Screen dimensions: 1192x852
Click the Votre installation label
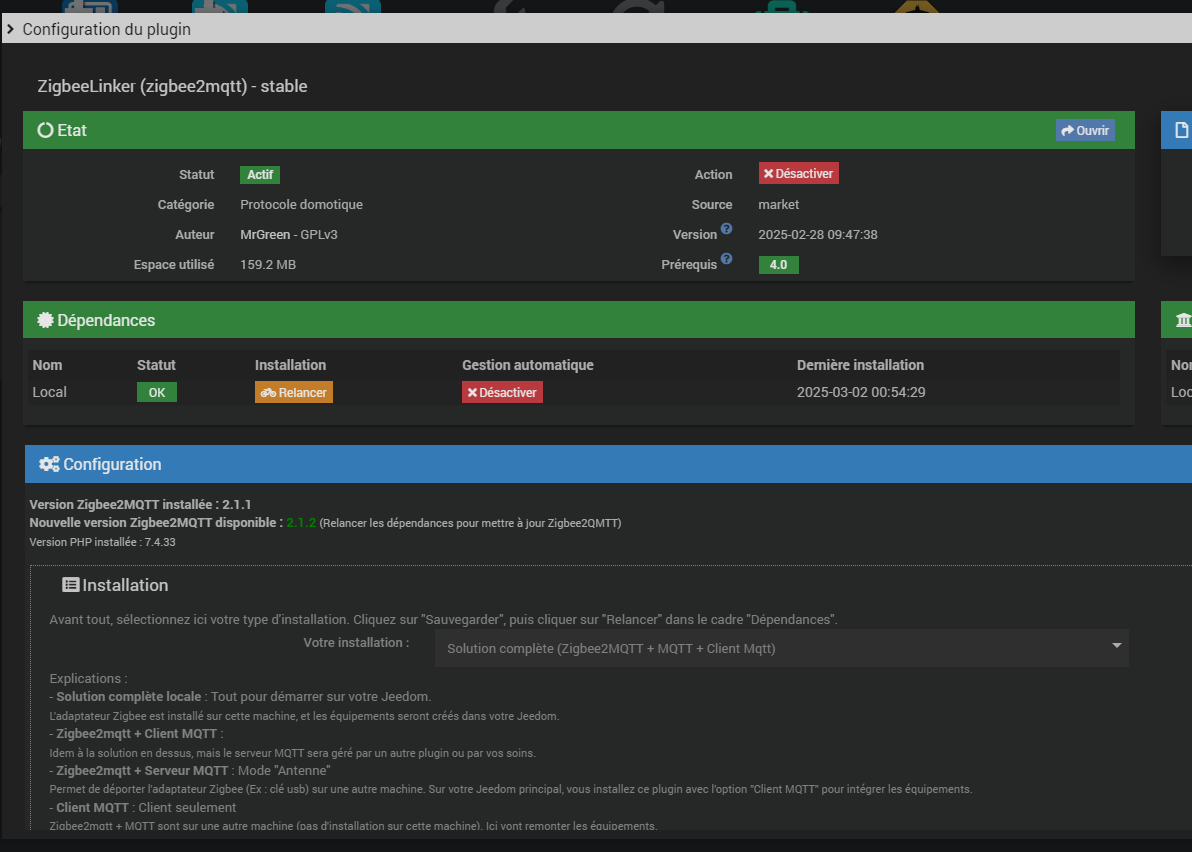pos(357,642)
